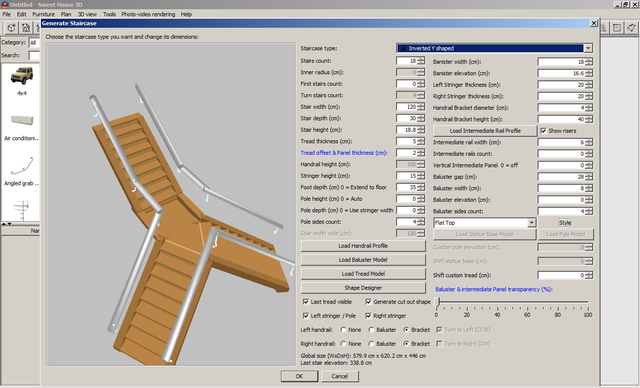
Task: Select the 4x4 vehicle catalog thumbnail
Action: [22, 76]
